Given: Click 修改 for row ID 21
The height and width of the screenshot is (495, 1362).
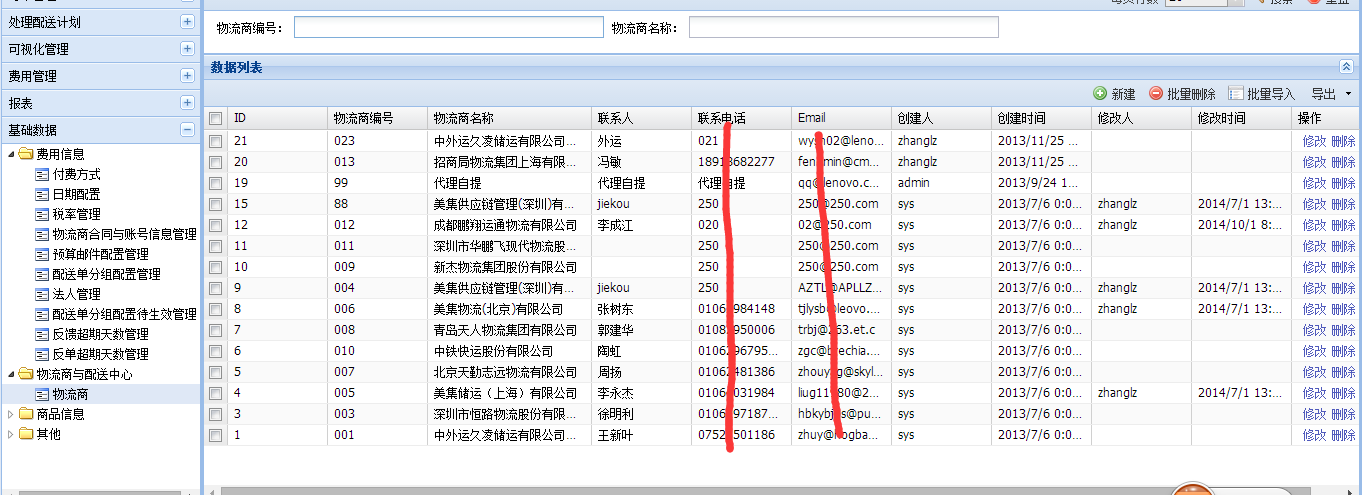Looking at the screenshot, I should (1314, 142).
